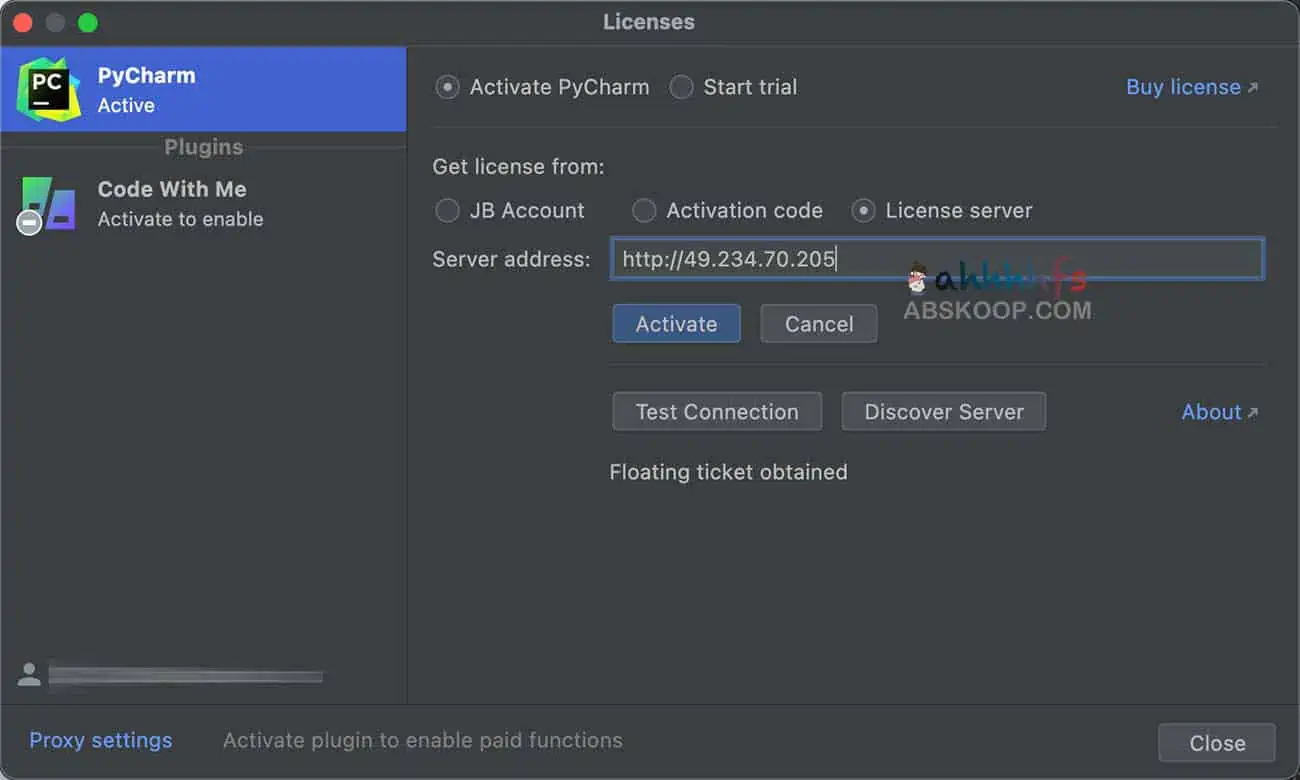This screenshot has height=780, width=1300.
Task: Choose JB Account as license source
Action: pos(448,211)
